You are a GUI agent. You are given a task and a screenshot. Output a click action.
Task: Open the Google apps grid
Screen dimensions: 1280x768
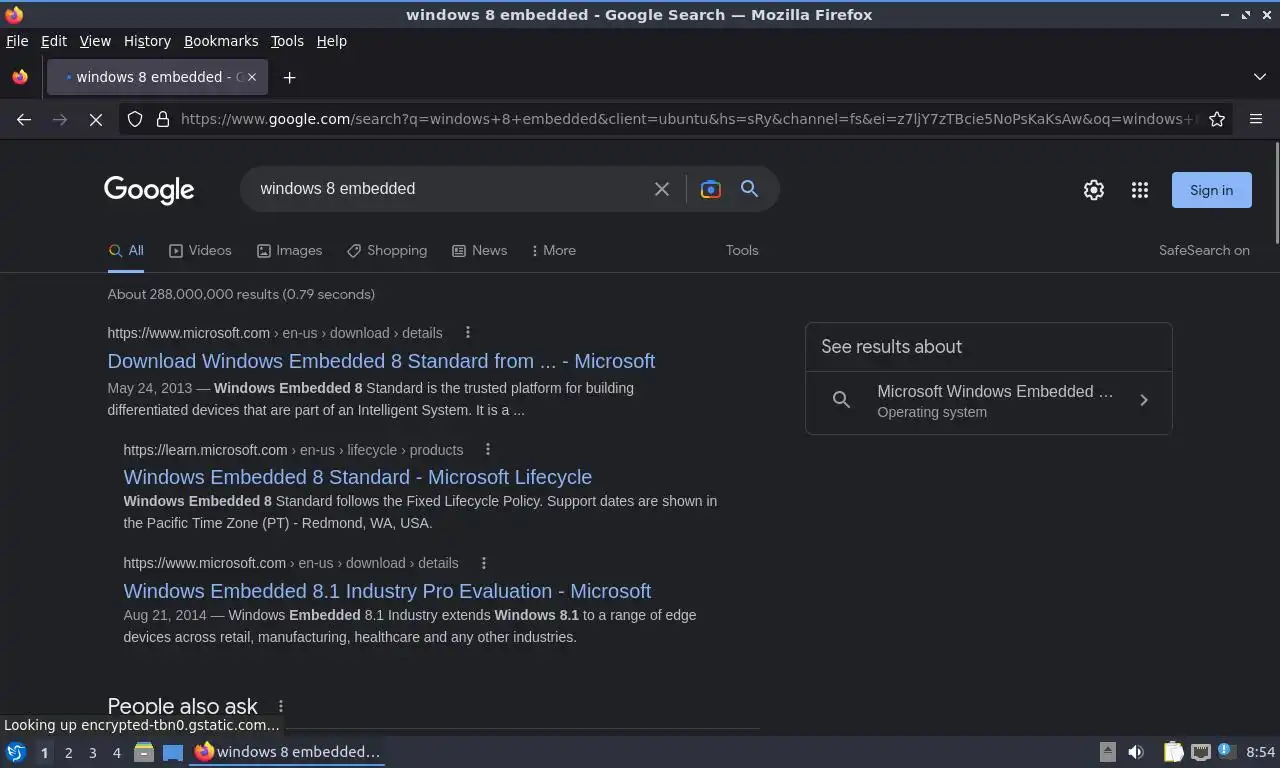[x=1140, y=190]
